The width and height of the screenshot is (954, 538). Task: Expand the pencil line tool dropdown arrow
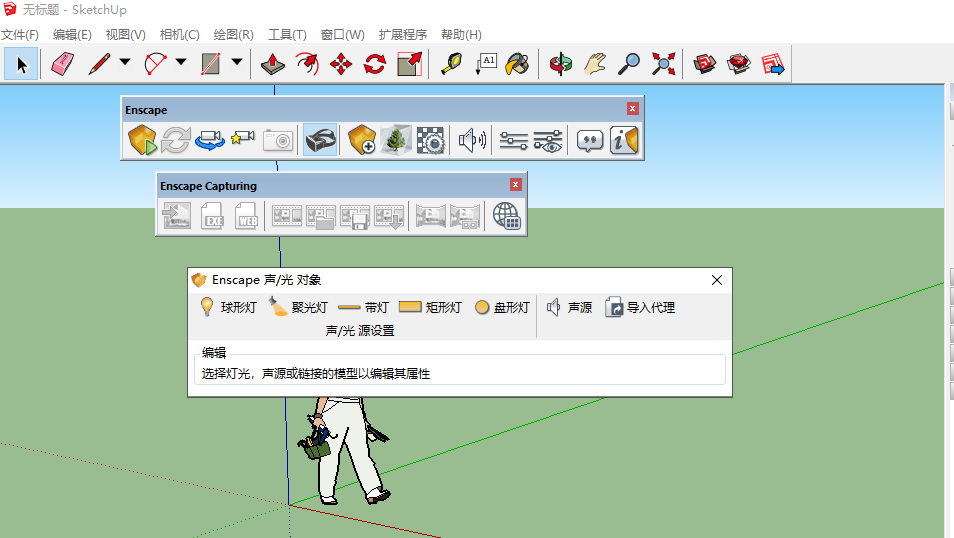coord(125,63)
